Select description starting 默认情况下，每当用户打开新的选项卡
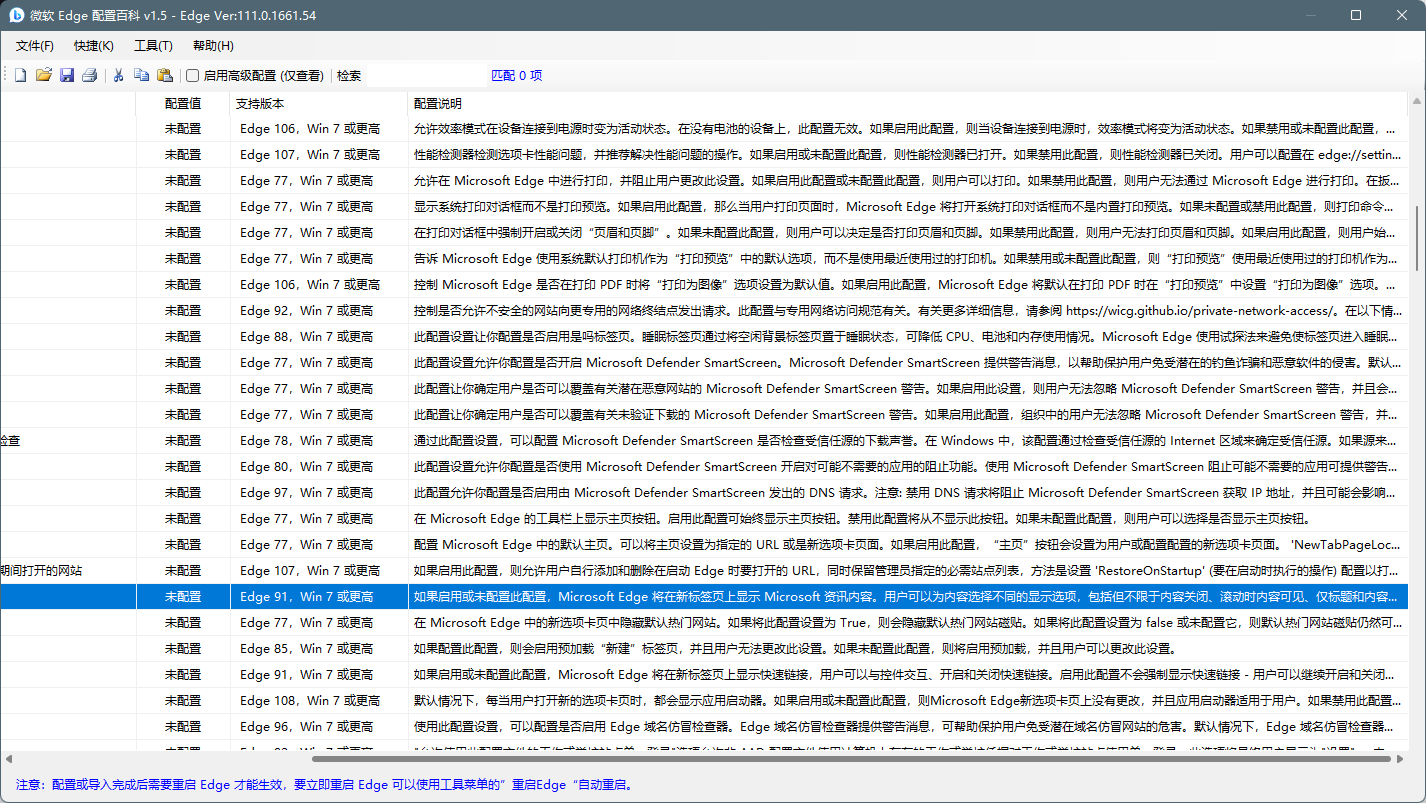The image size is (1426, 803). pos(908,700)
